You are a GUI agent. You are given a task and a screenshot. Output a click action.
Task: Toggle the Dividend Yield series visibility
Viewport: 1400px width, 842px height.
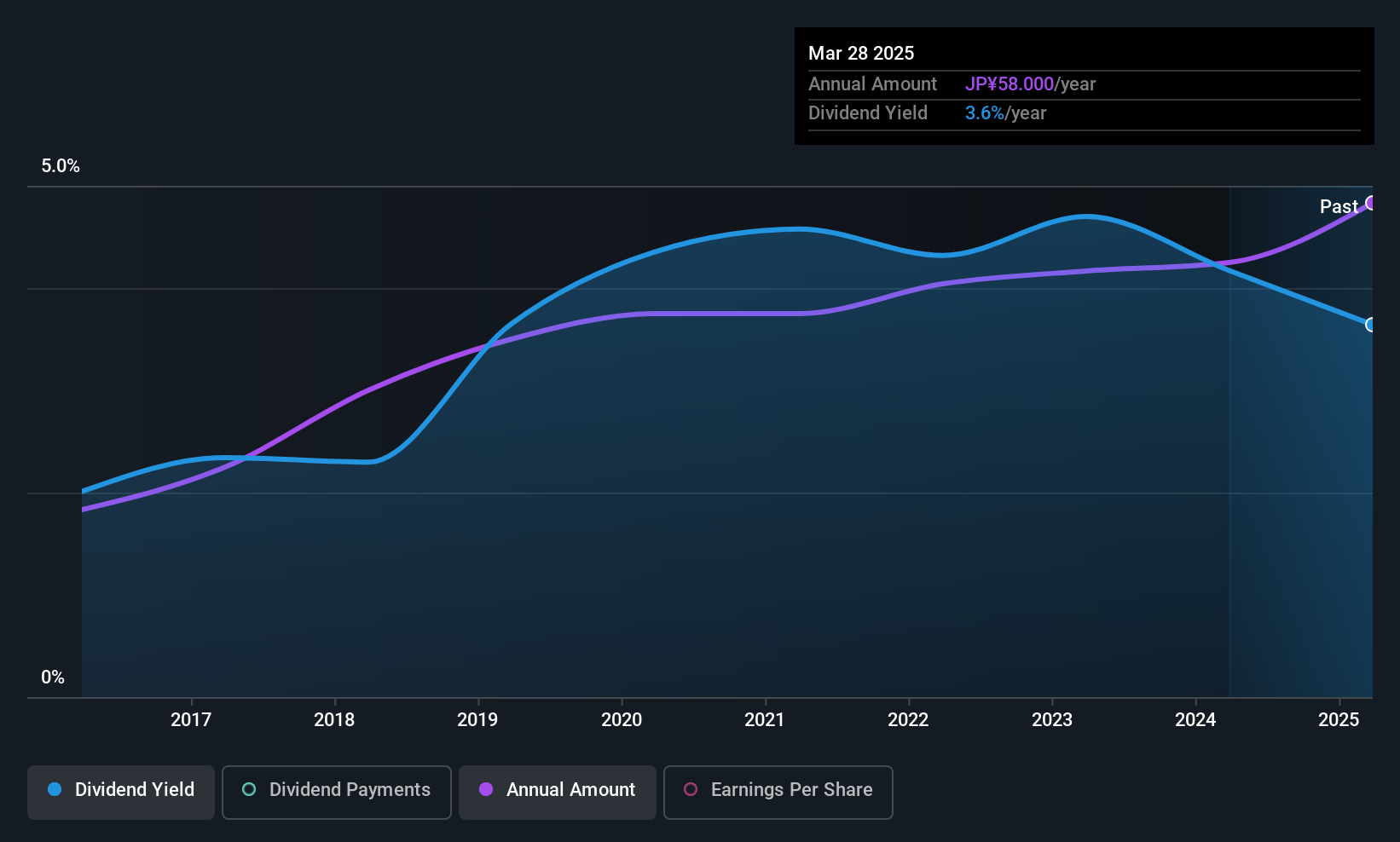(120, 791)
